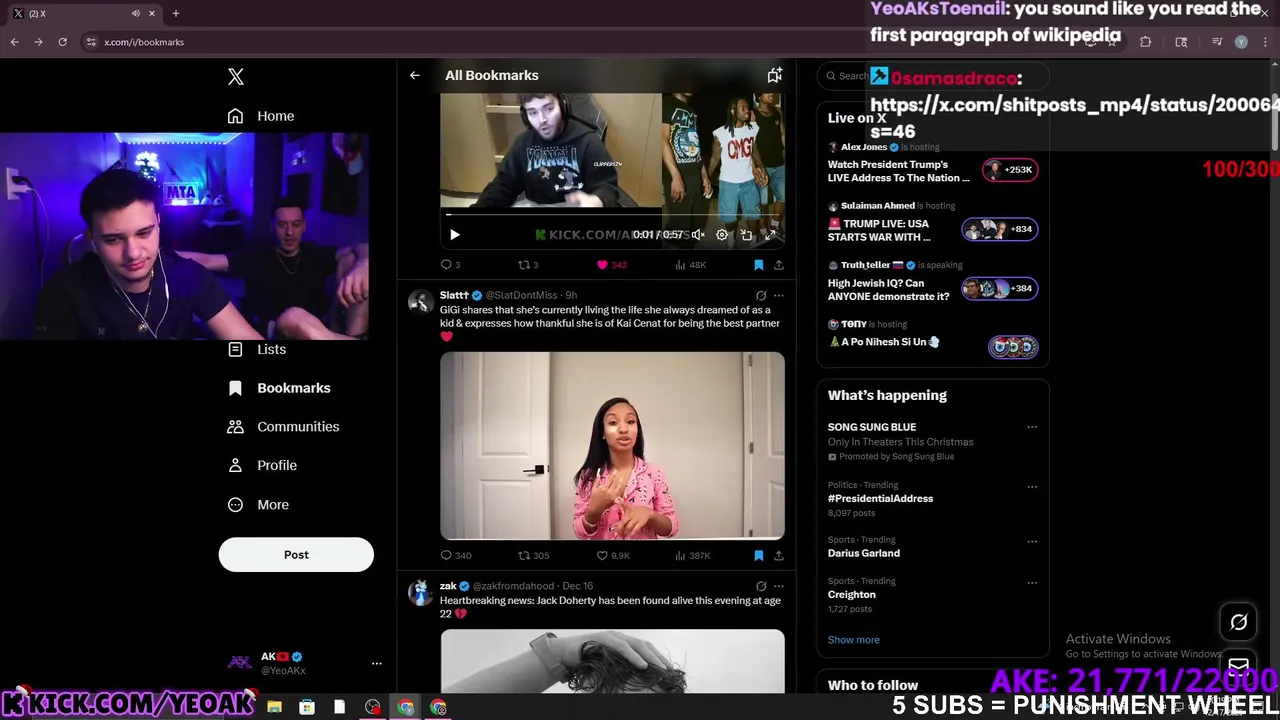1280x720 pixels.
Task: Open the More menu in sidebar
Action: (258, 505)
